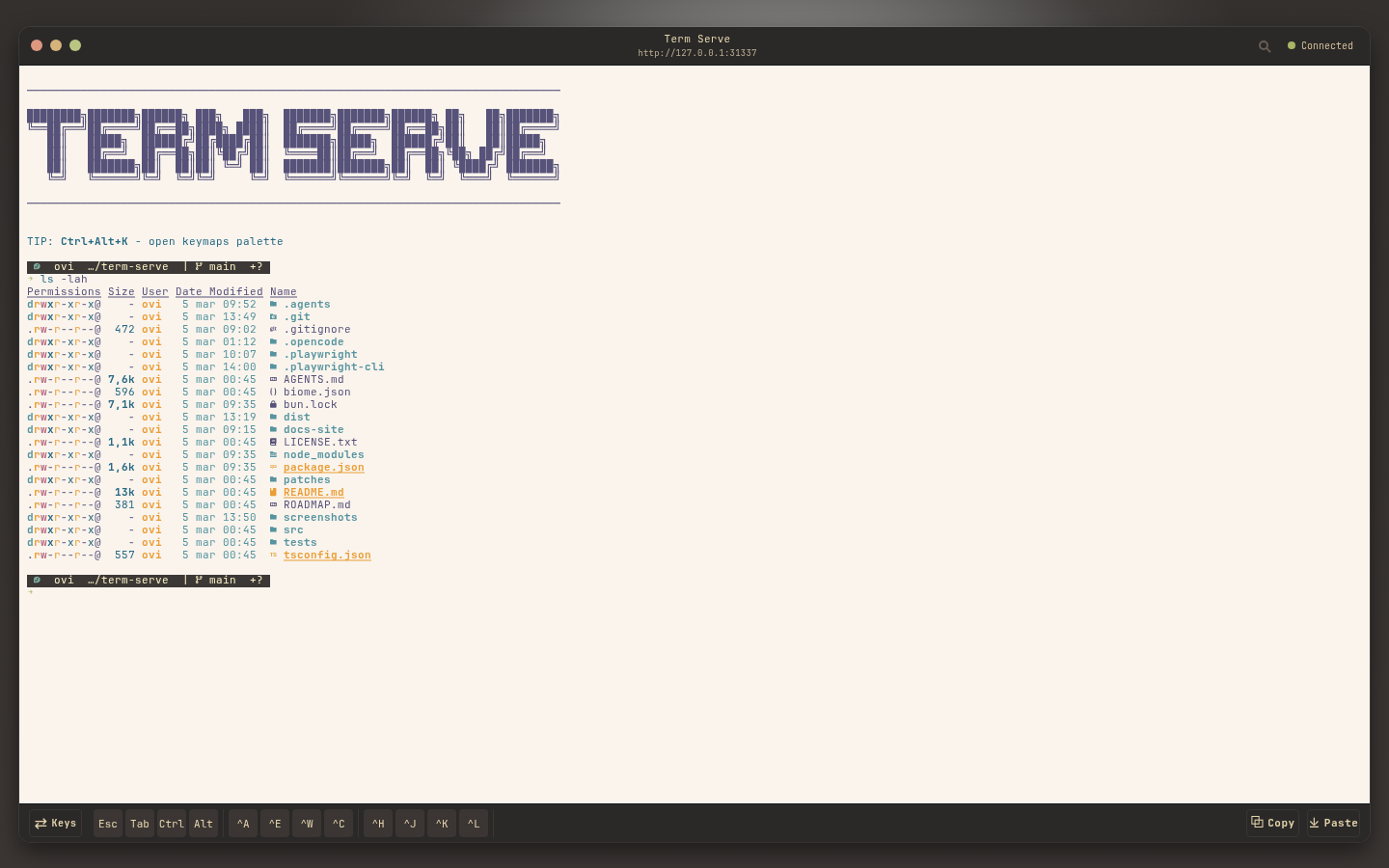Click the Biome icon beside biome.json
1389x868 pixels.
pyautogui.click(x=274, y=392)
